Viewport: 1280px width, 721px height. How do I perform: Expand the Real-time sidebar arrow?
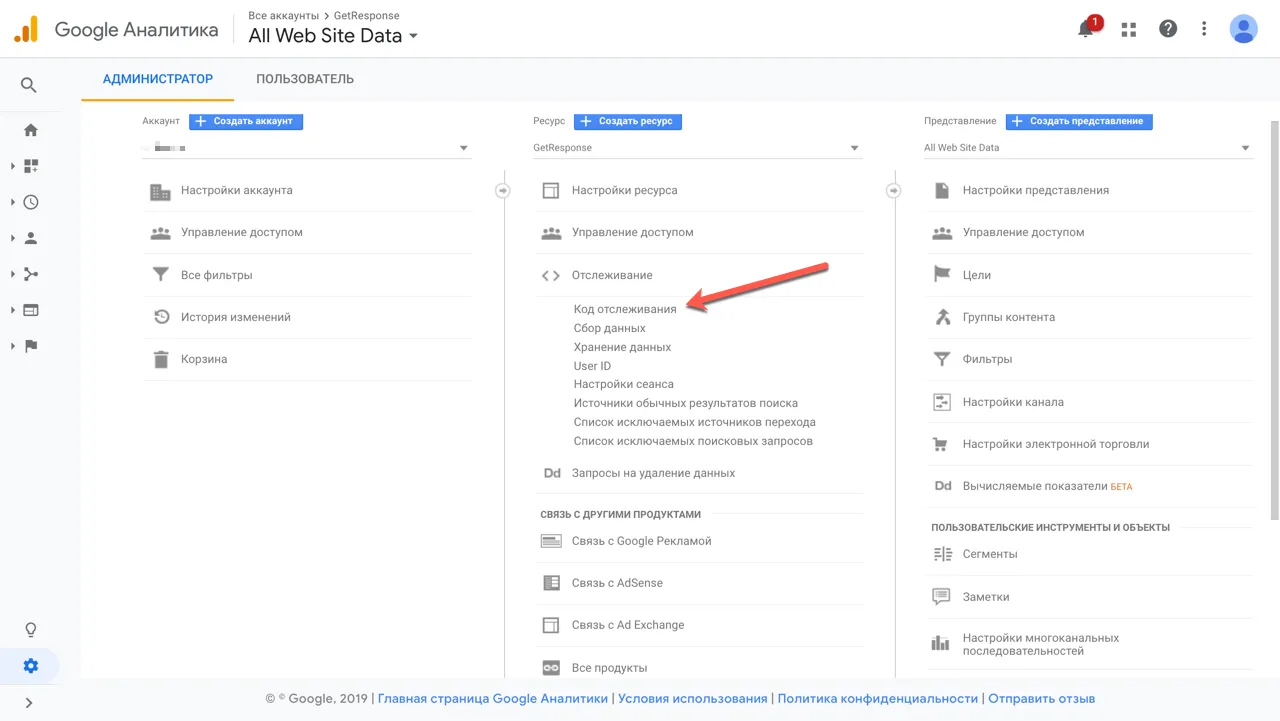click(13, 202)
